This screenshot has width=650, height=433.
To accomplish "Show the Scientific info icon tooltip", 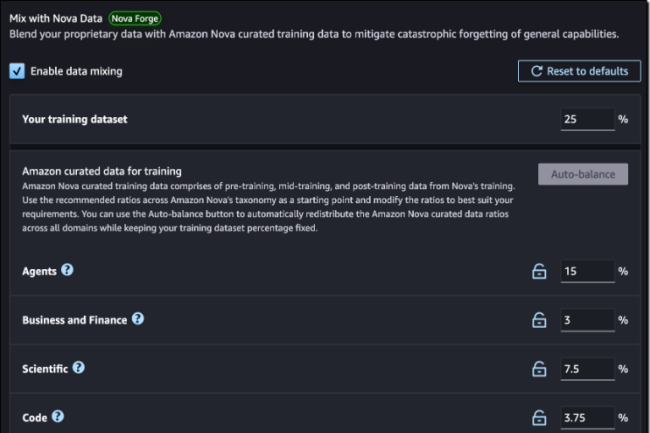I will coord(79,368).
